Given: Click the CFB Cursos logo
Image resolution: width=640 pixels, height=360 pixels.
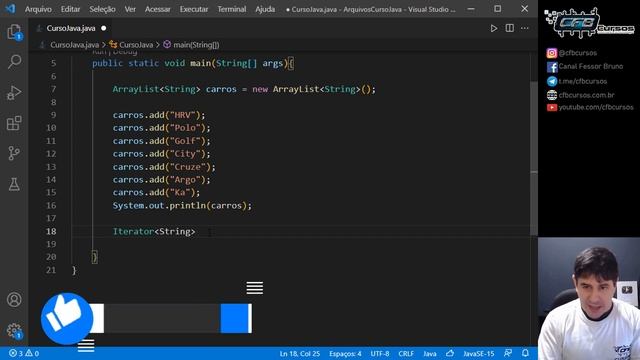Looking at the screenshot, I should click(x=589, y=23).
